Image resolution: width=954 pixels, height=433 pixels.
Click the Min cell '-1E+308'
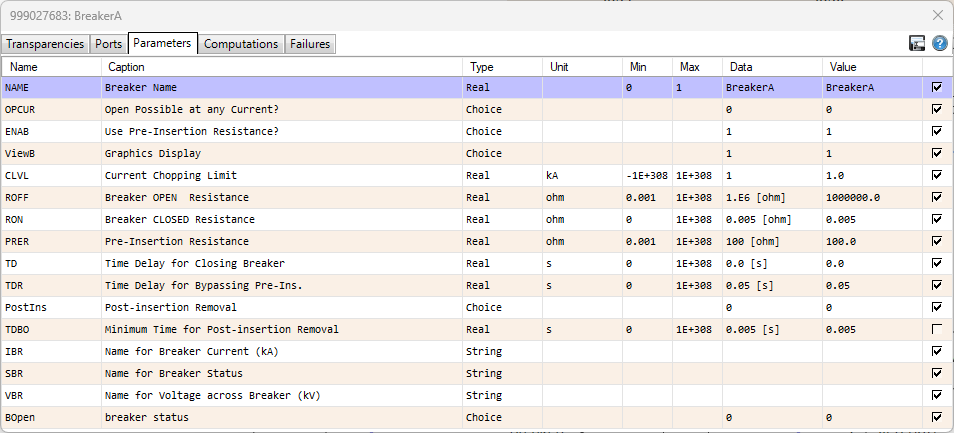647,175
